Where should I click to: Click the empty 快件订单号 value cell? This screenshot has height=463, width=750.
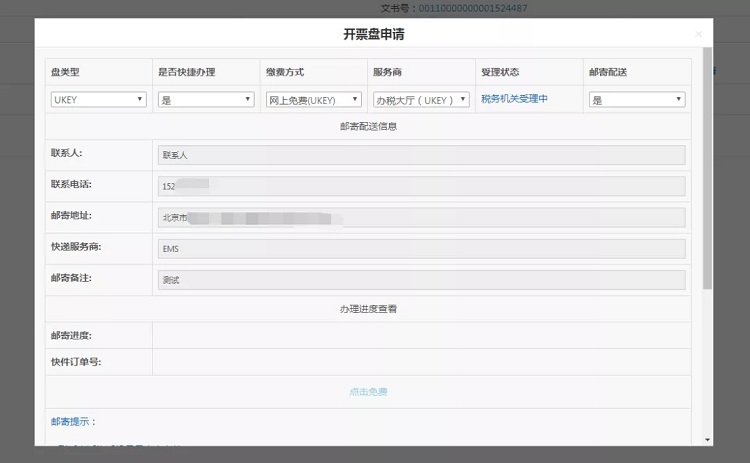pos(421,362)
